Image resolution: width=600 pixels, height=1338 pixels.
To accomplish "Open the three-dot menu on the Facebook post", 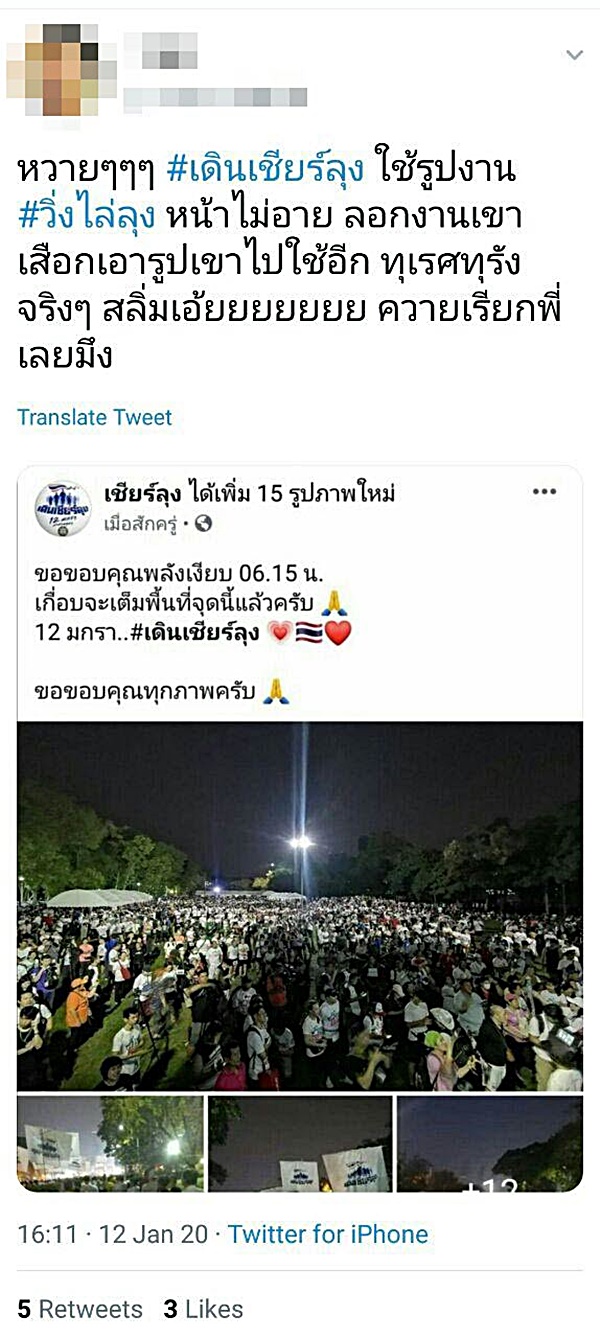I will (x=544, y=492).
